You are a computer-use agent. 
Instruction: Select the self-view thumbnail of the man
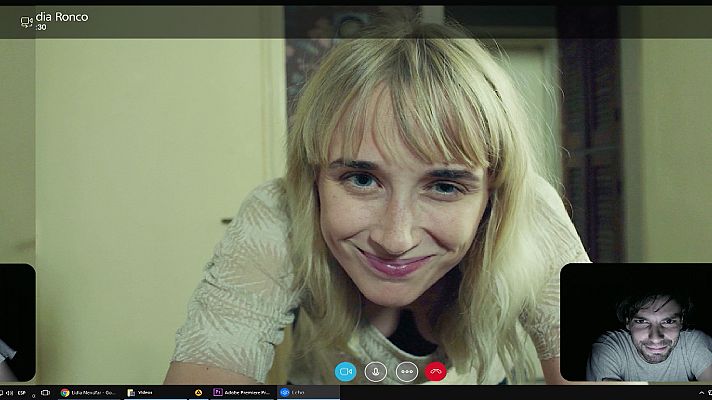[635, 322]
